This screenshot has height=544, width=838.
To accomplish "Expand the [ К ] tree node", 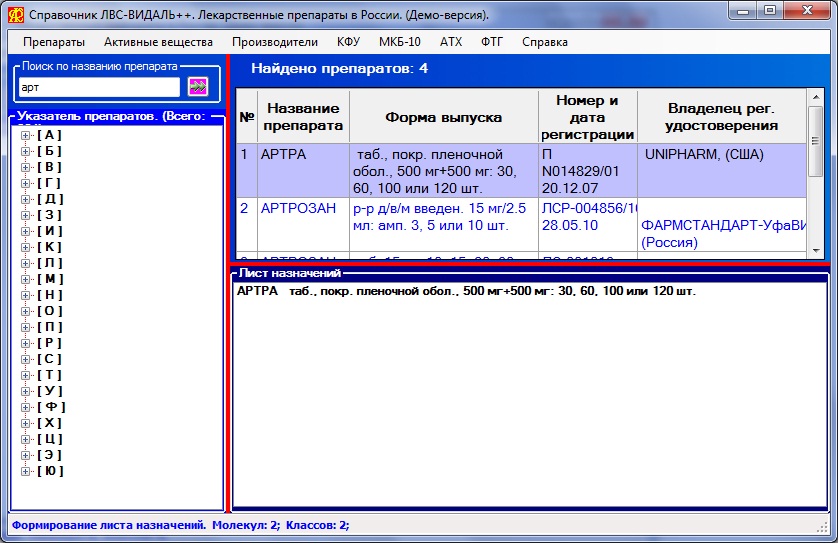I will point(25,248).
